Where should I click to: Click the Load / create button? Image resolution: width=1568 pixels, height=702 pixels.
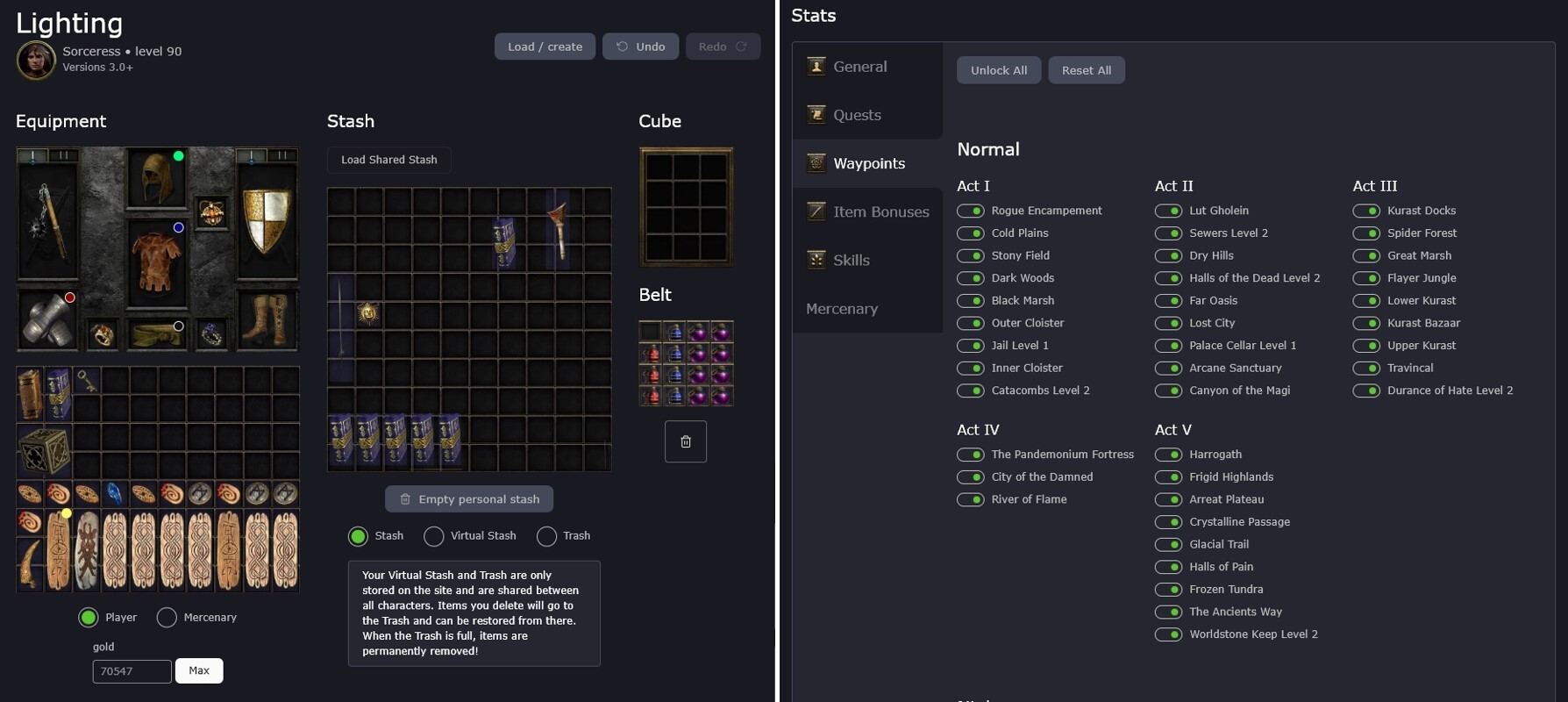click(x=545, y=47)
